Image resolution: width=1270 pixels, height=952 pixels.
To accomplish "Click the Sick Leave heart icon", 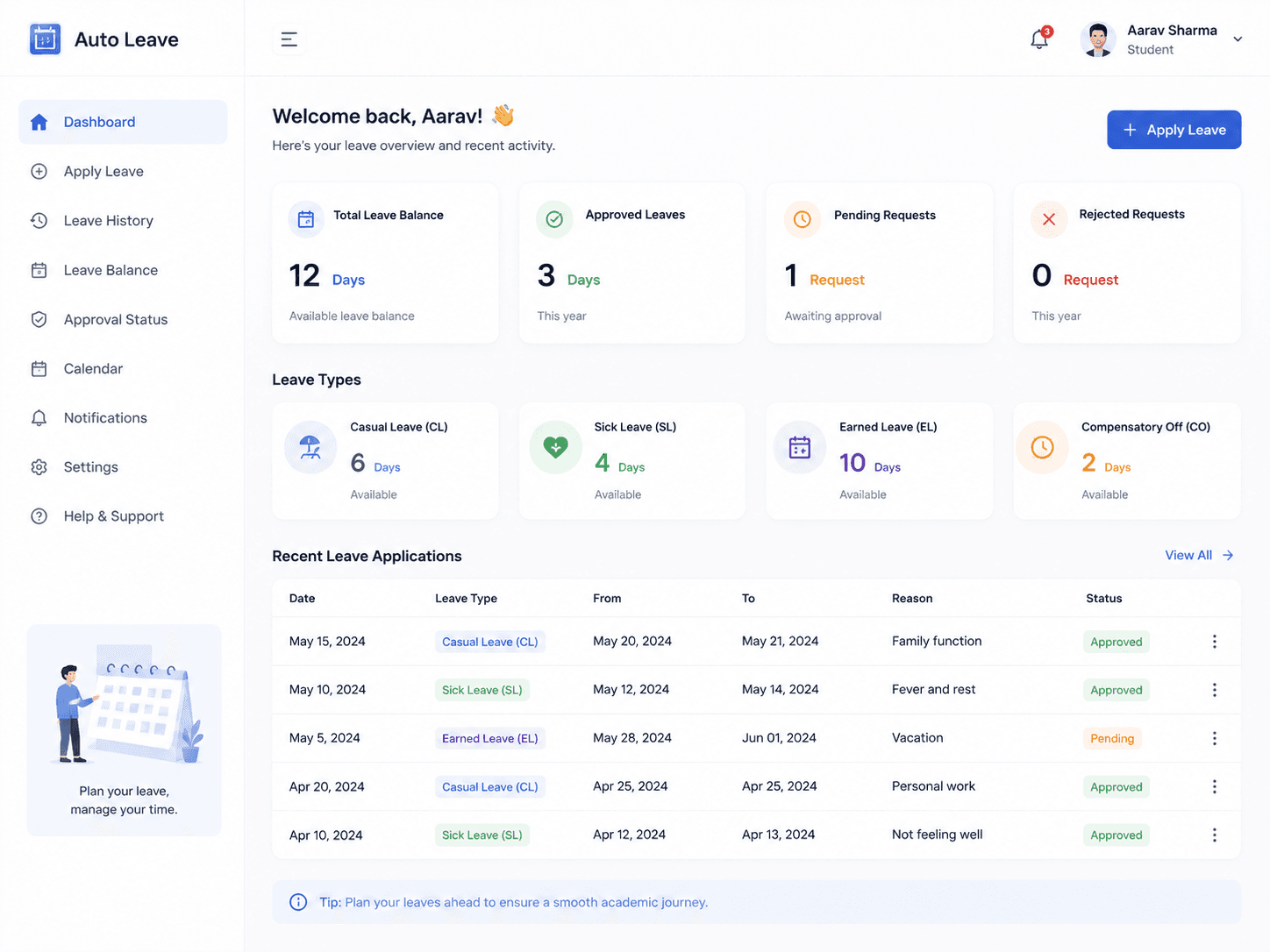I will point(555,447).
